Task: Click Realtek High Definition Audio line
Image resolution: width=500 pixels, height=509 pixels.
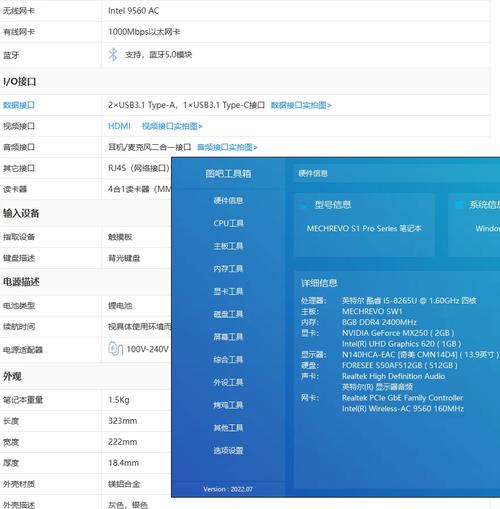Action: tap(393, 376)
